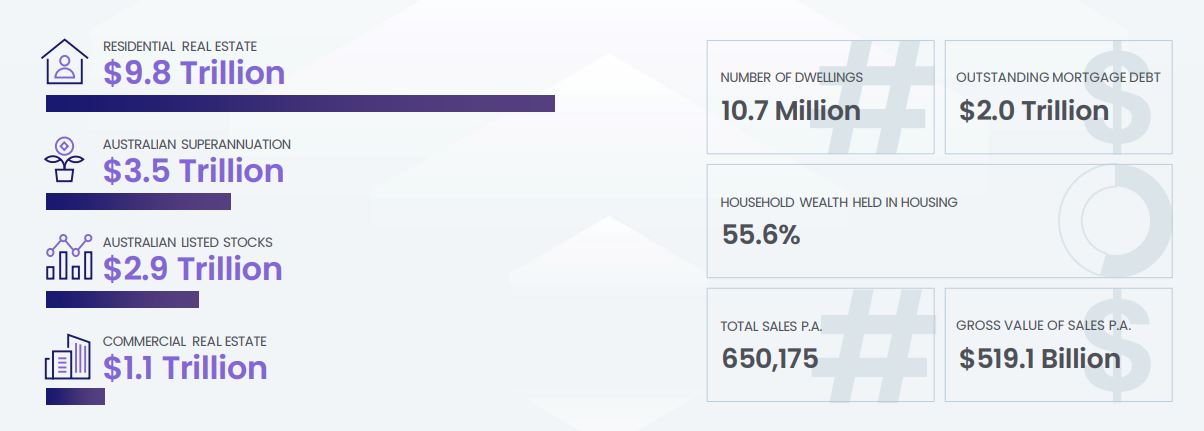The height and width of the screenshot is (431, 1204).
Task: Click the 650,175 total sales figure
Action: click(769, 358)
